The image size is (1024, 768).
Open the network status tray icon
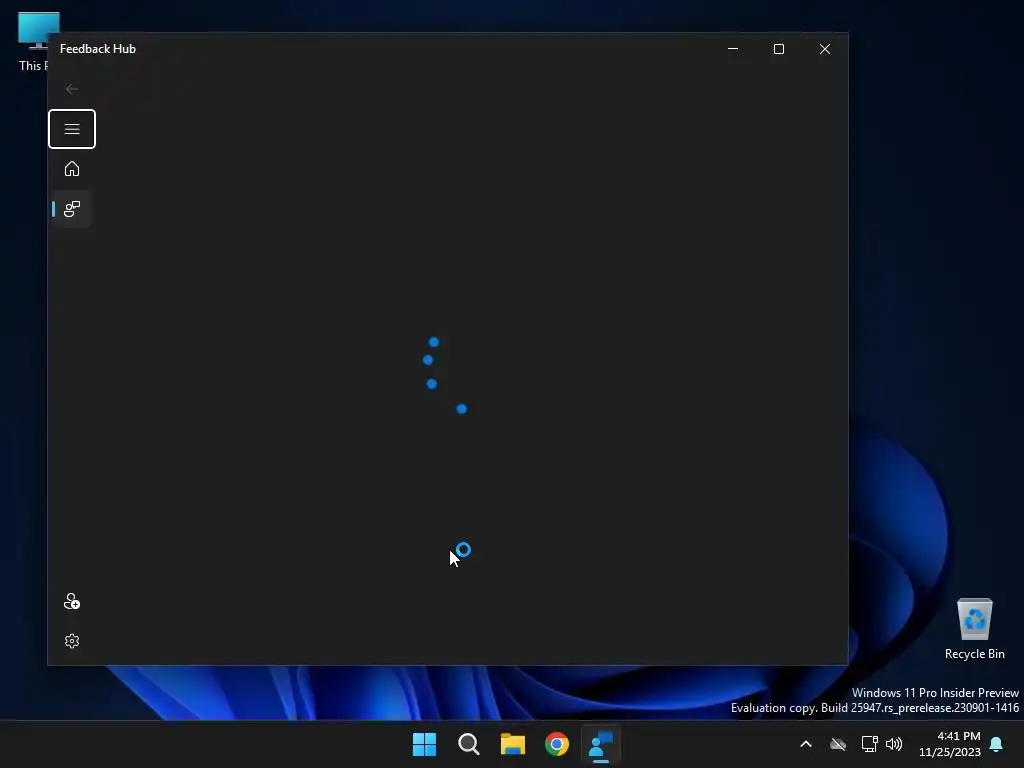[x=869, y=744]
